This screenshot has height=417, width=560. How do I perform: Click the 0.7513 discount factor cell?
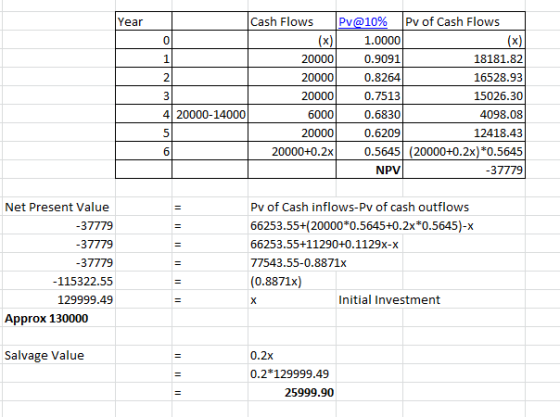pos(369,95)
